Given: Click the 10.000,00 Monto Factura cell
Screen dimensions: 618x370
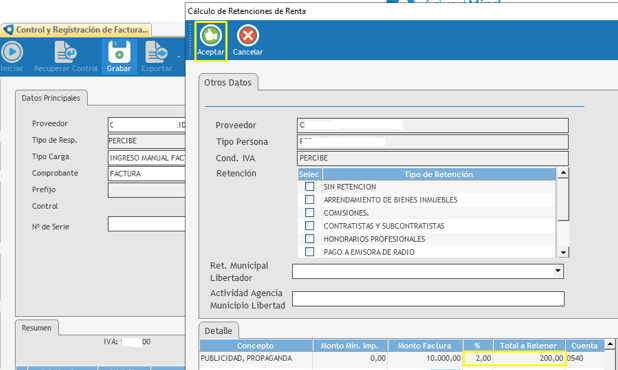Looking at the screenshot, I should click(424, 358).
